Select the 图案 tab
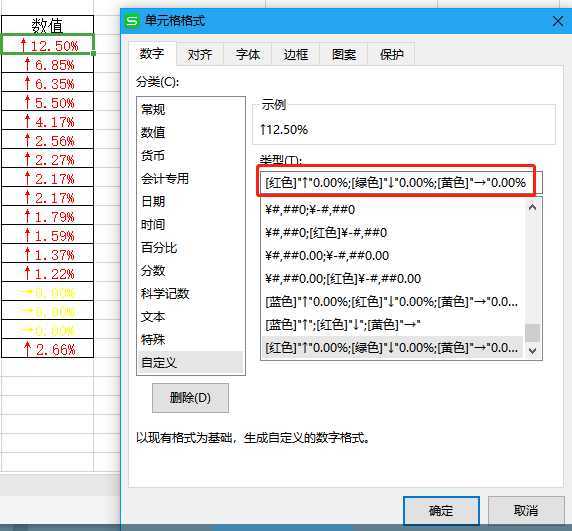This screenshot has height=531, width=572. coord(344,55)
